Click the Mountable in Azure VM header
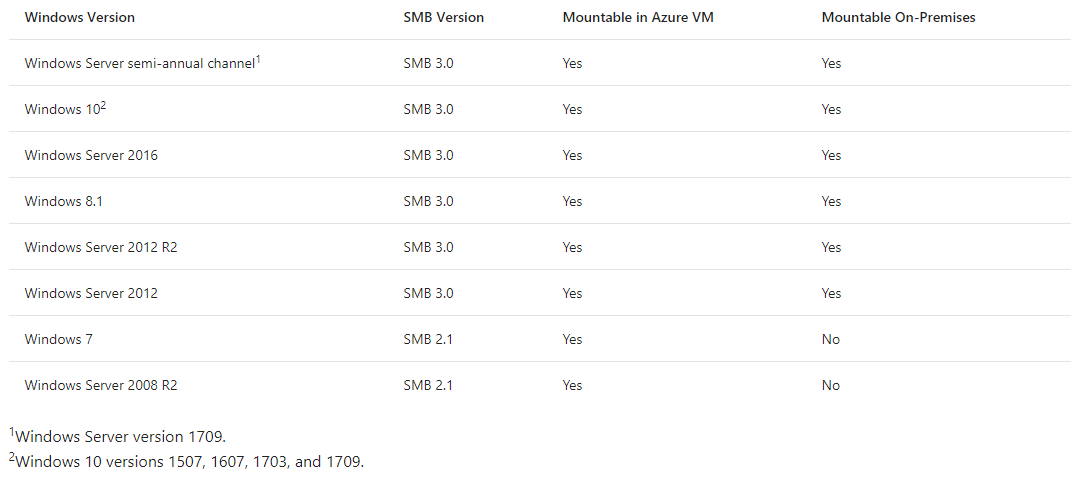Screen dimensions: 1078x478 click(x=638, y=18)
